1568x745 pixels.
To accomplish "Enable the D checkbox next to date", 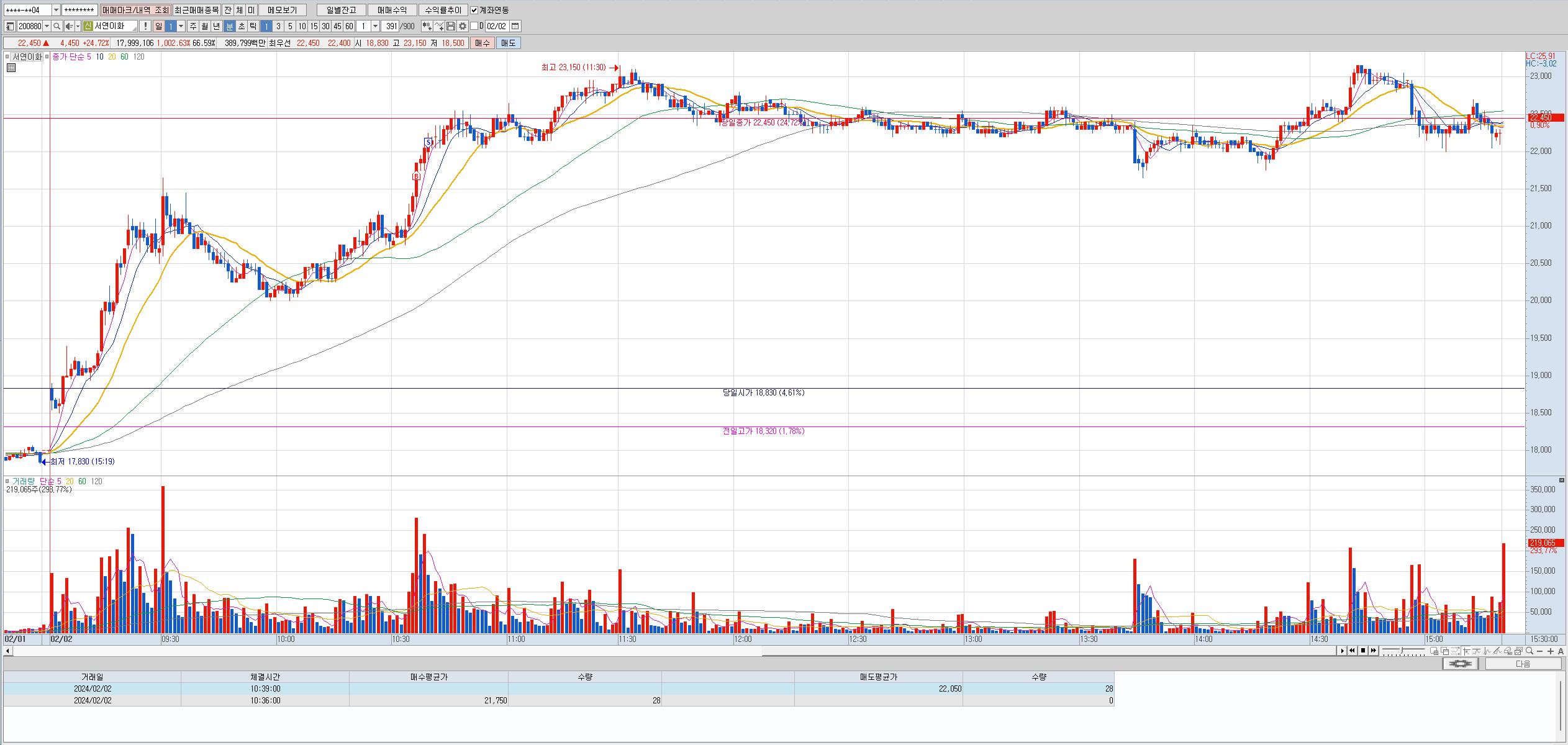I will (x=474, y=26).
